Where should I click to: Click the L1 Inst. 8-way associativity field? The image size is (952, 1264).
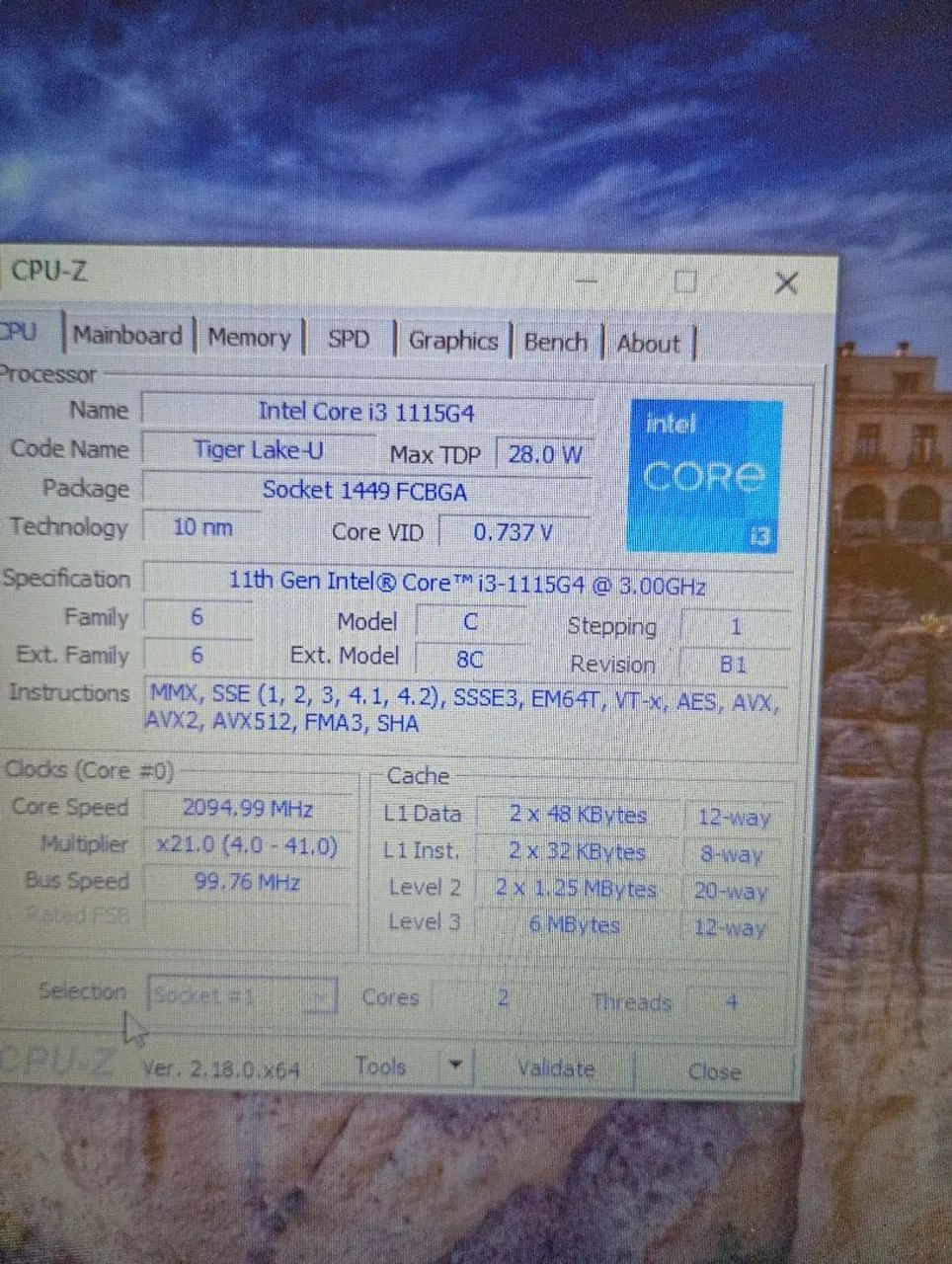pos(733,854)
